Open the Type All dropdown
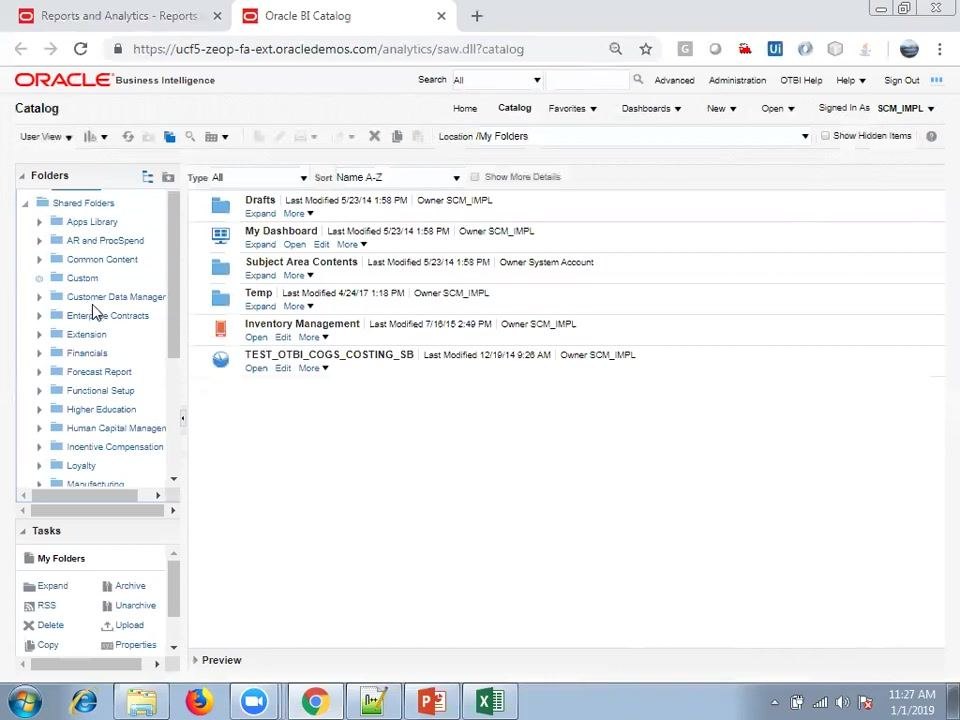Image resolution: width=960 pixels, height=720 pixels. [x=259, y=178]
